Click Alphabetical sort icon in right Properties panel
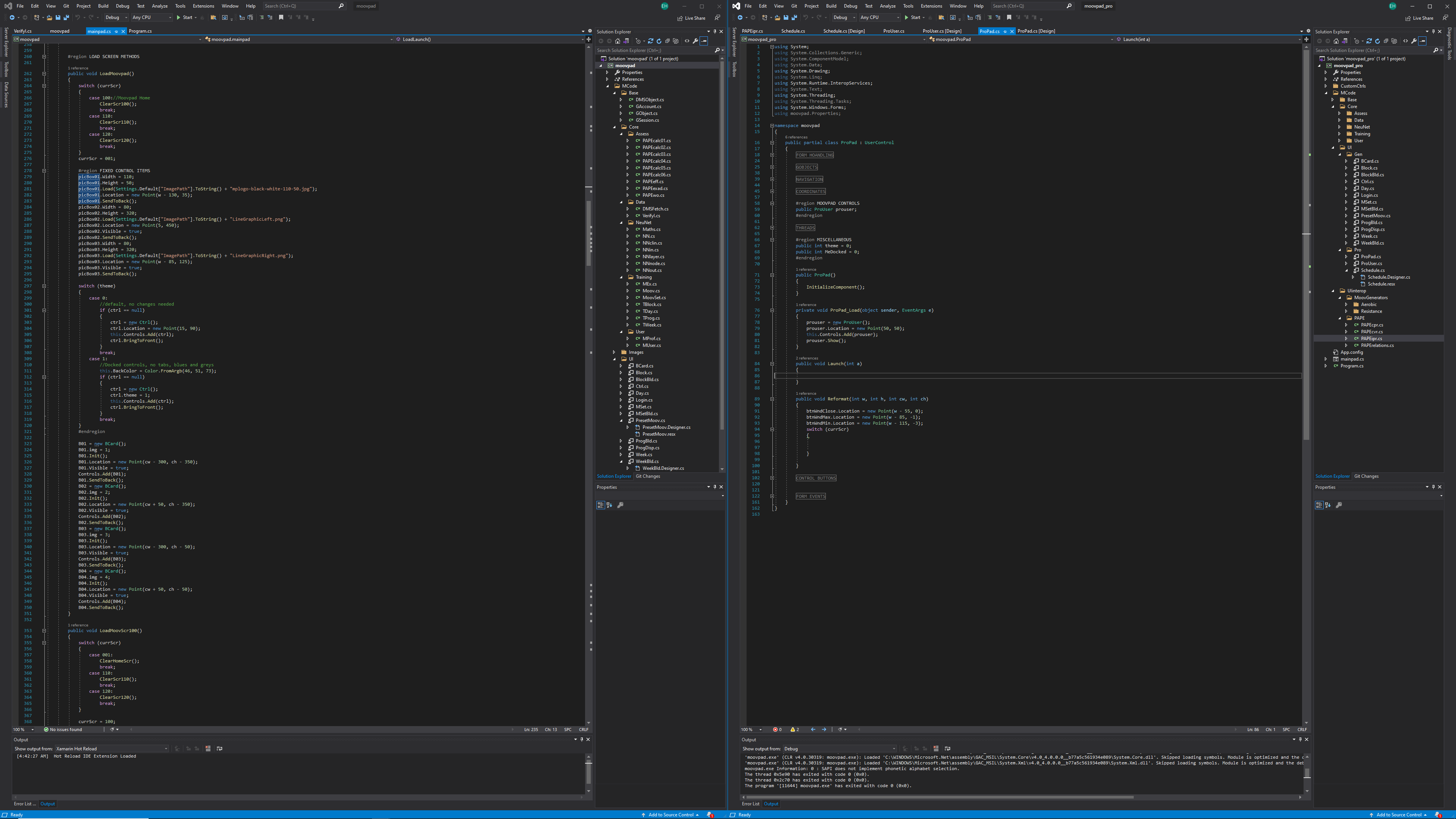 pos(1328,505)
